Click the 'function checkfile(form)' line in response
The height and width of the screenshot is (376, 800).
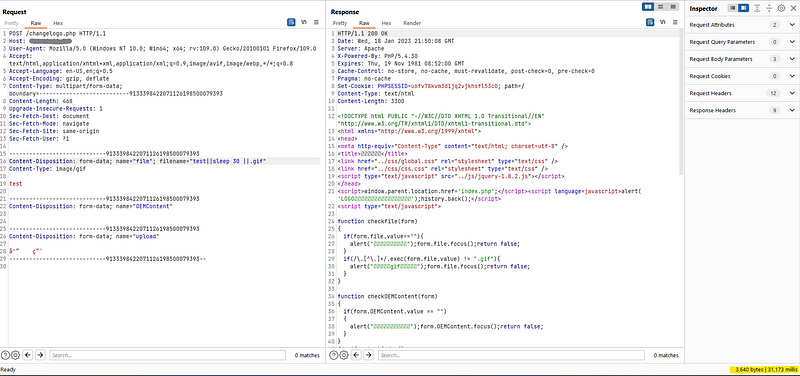click(377, 221)
